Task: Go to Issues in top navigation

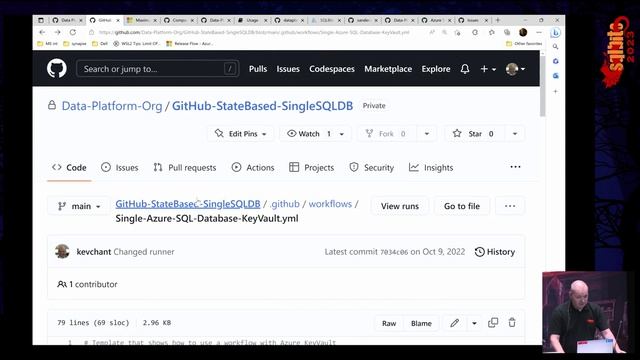Action: click(288, 69)
